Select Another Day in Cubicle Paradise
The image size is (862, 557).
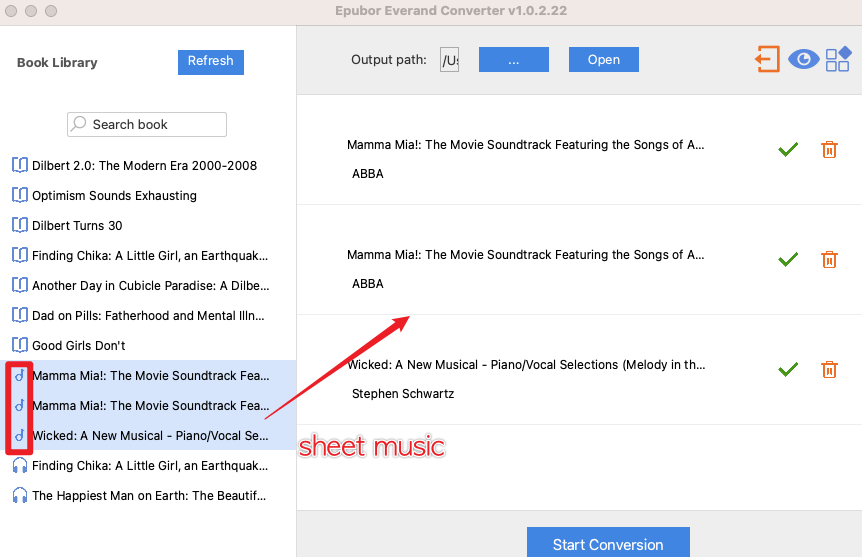point(151,285)
